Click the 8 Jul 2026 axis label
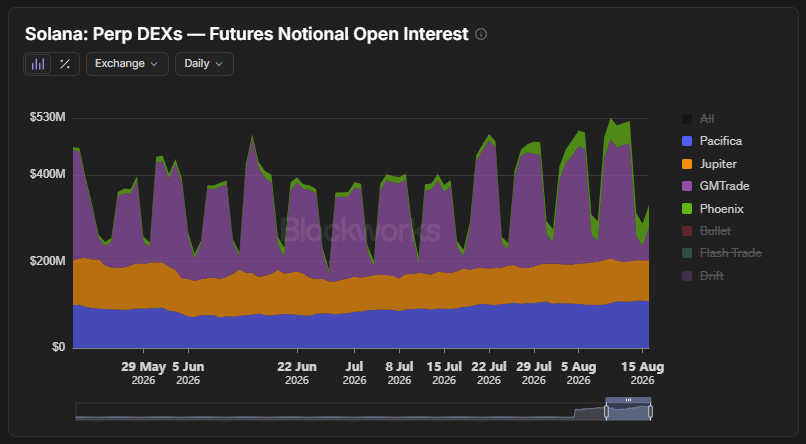806x444 pixels. click(399, 373)
